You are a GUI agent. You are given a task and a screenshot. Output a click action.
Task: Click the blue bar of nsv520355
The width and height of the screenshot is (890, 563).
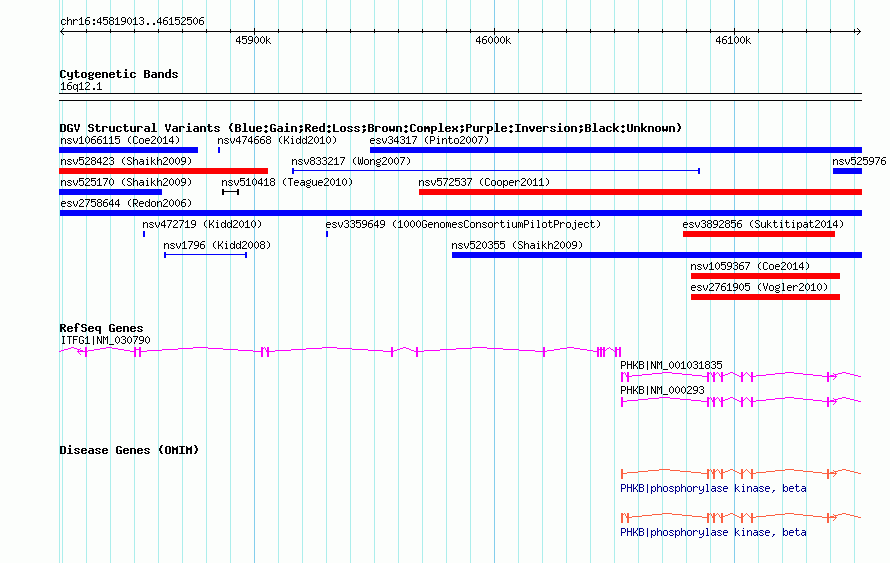click(657, 255)
